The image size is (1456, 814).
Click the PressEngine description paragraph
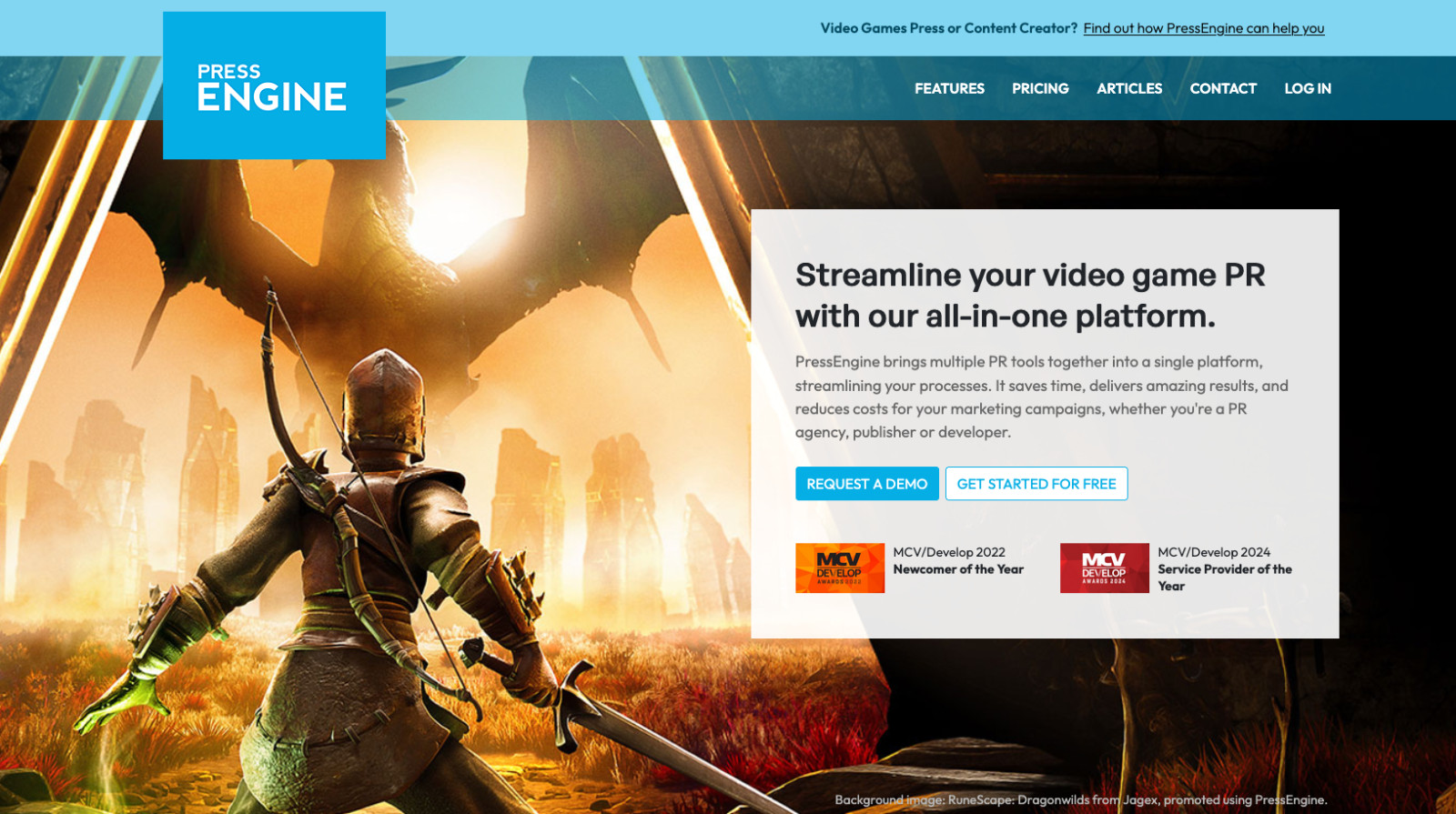click(x=1041, y=397)
